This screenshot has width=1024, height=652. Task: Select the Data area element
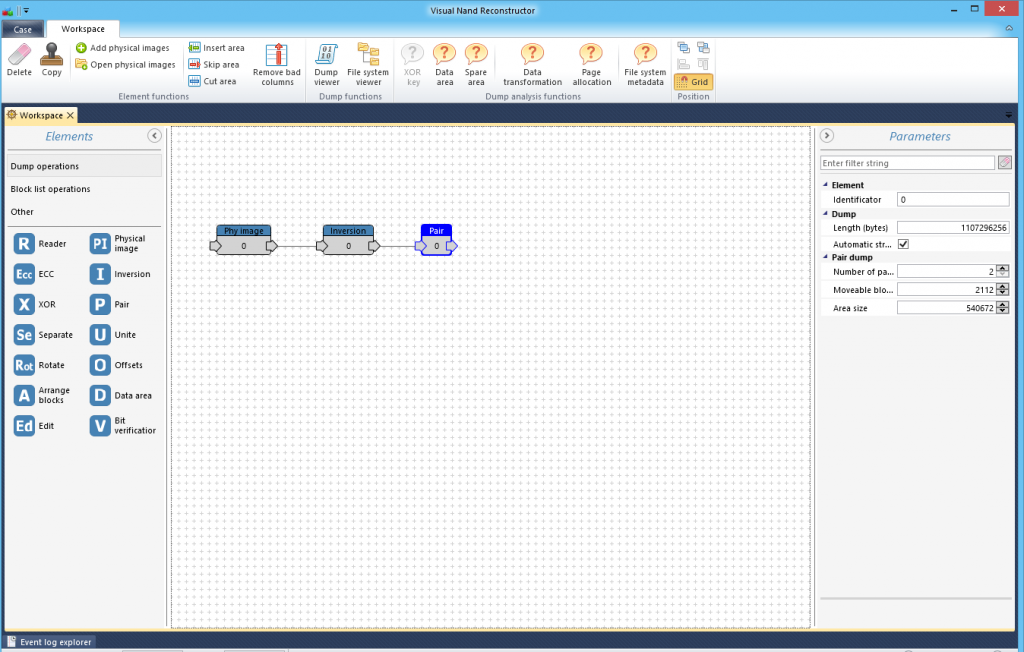(x=121, y=395)
